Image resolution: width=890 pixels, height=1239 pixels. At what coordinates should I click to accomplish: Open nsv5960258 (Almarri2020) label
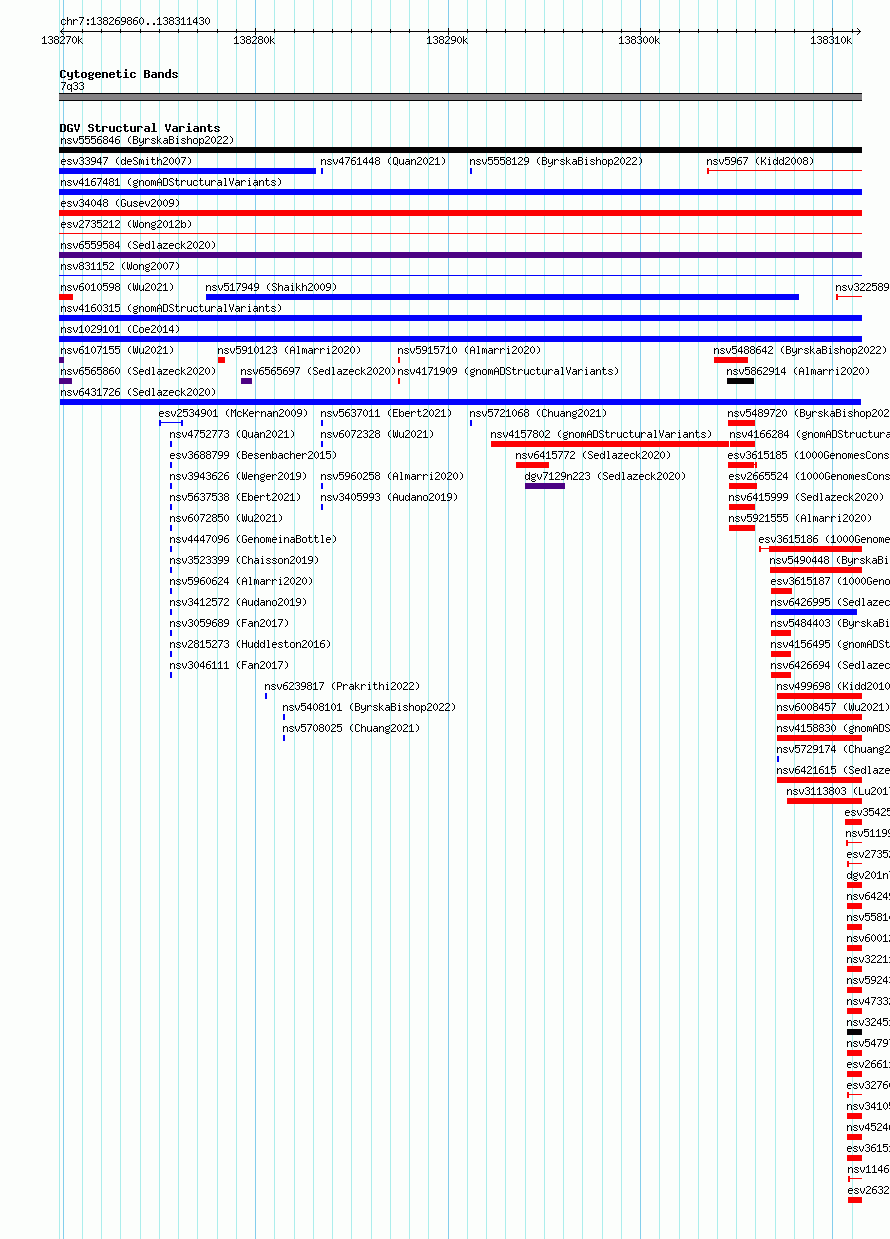(392, 477)
